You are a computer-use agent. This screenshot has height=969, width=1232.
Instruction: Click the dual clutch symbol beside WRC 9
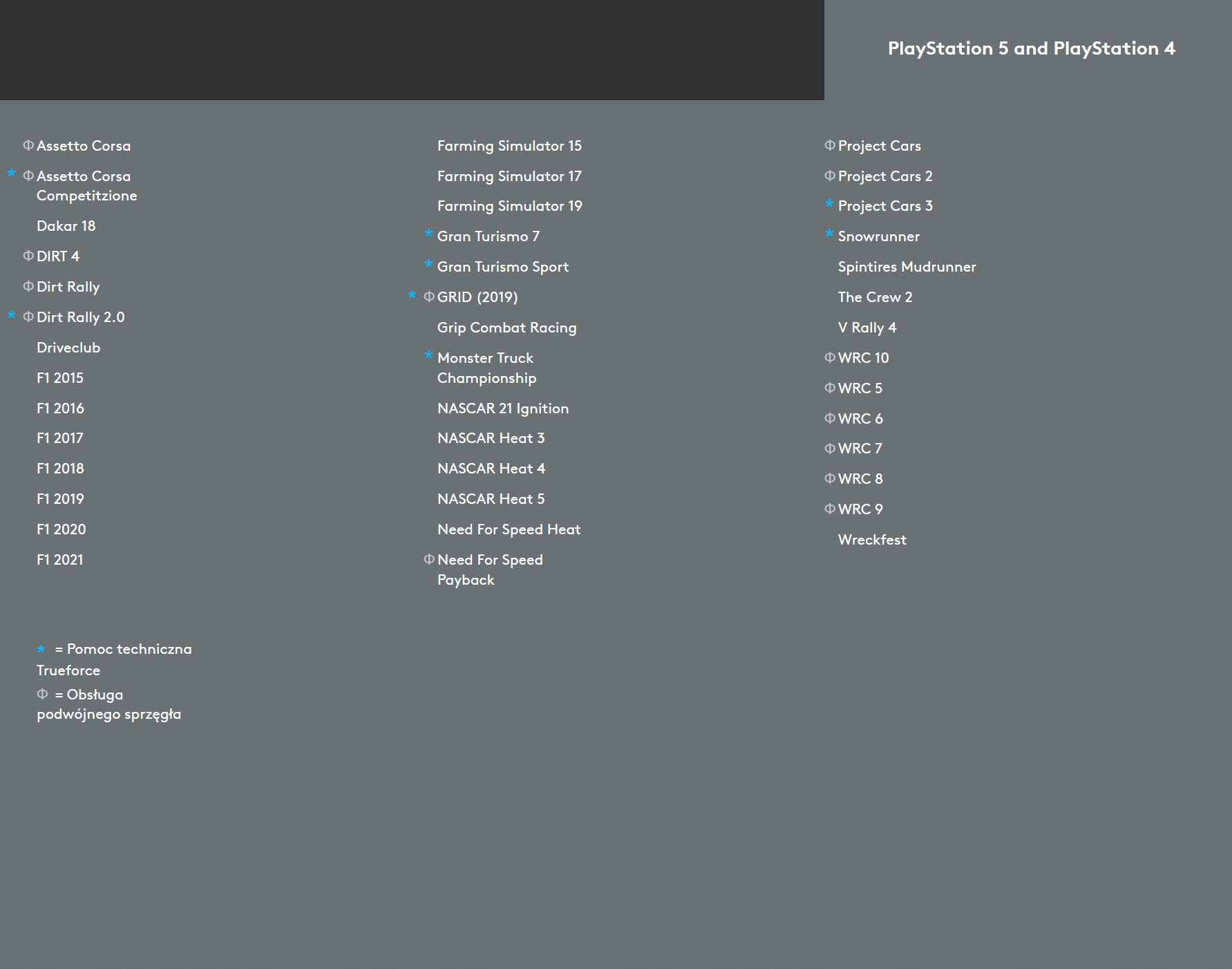click(x=830, y=509)
